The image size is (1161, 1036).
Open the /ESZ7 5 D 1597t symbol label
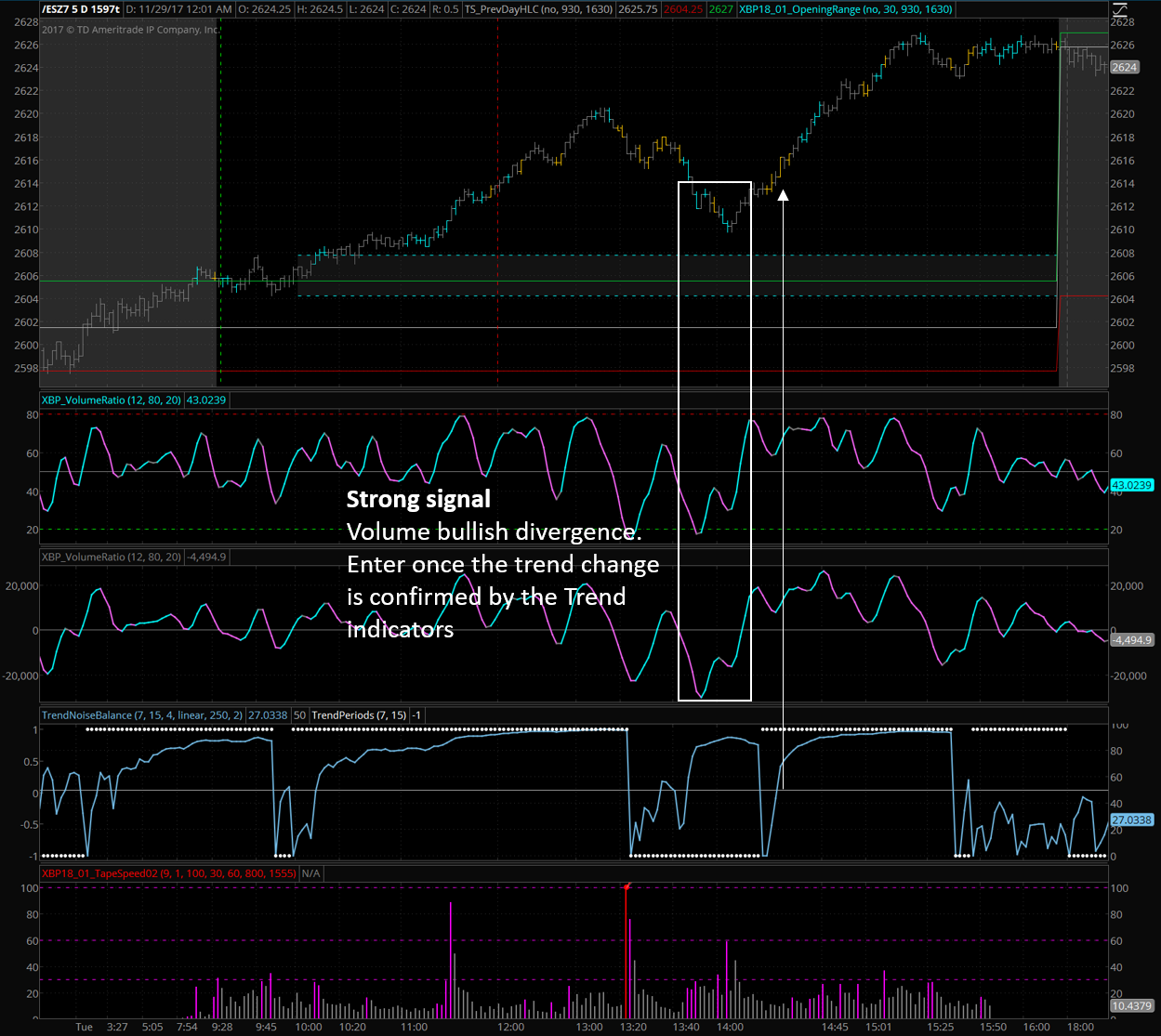point(80,9)
